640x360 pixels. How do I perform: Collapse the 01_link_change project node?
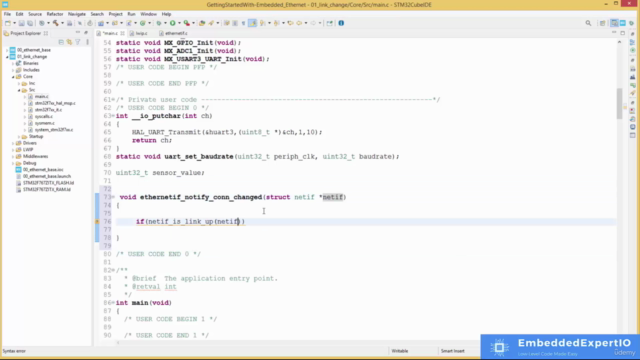coord(7,57)
